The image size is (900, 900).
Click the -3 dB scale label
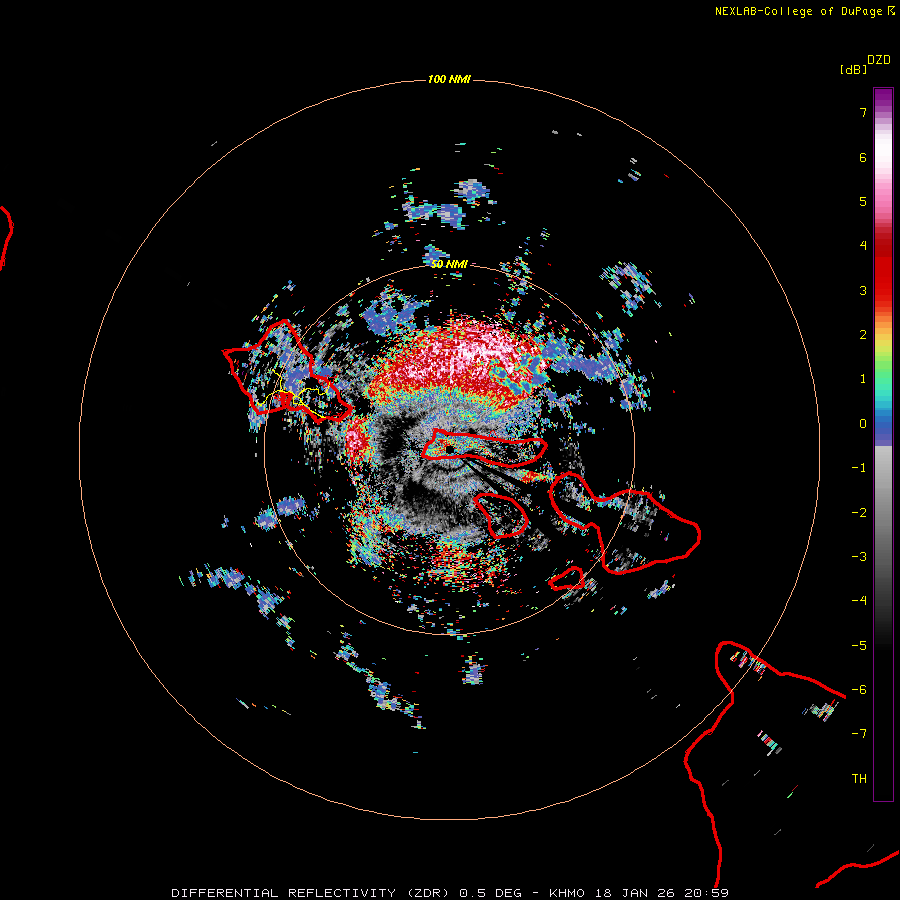859,557
